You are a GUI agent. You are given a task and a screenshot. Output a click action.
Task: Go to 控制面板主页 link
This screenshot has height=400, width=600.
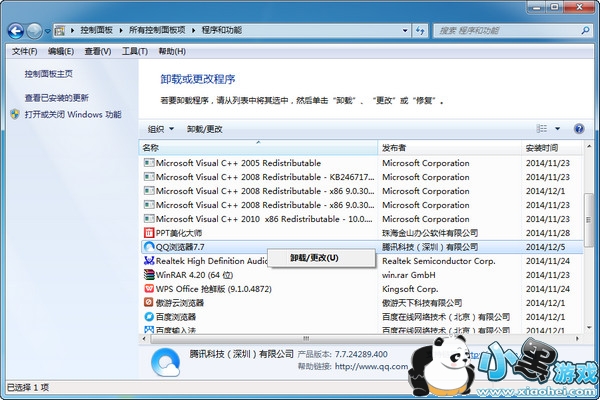click(49, 74)
